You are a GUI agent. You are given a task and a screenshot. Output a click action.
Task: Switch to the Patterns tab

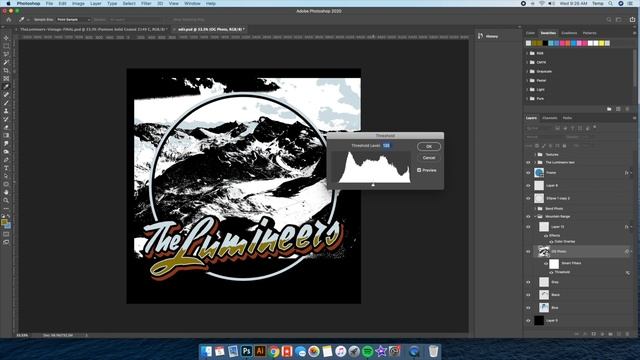point(589,33)
